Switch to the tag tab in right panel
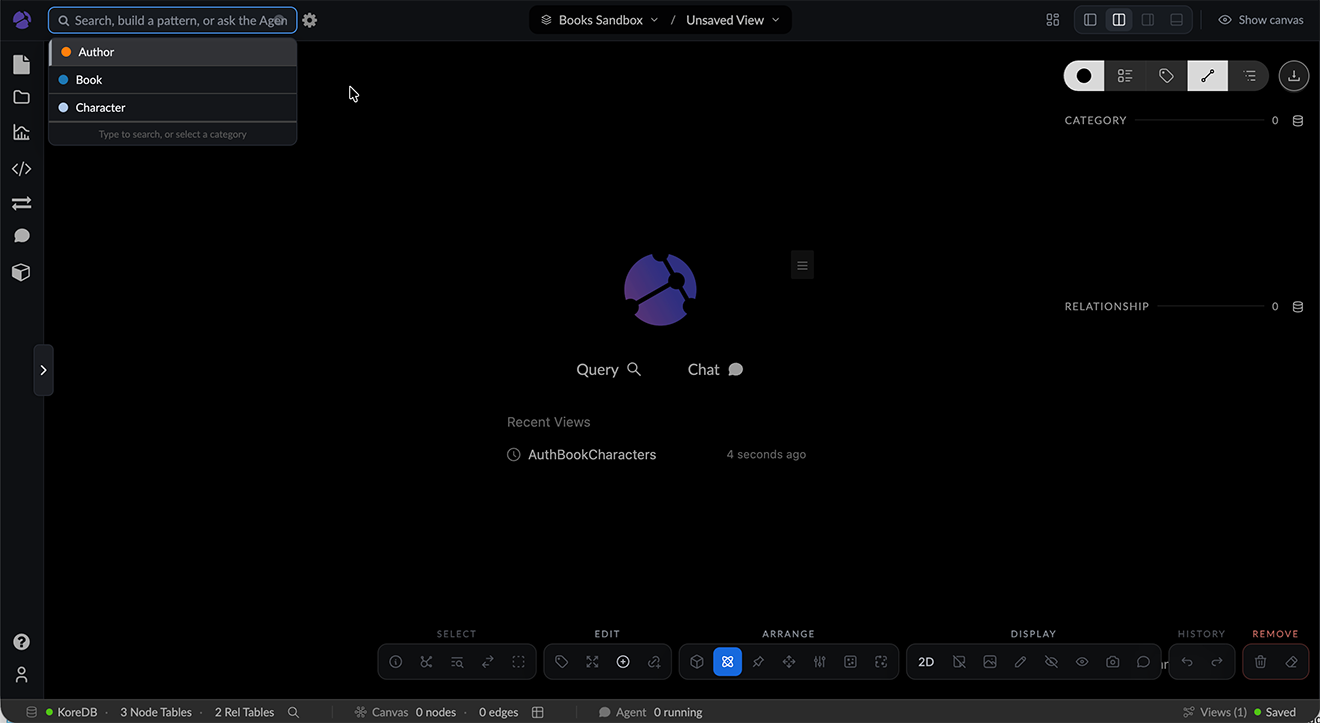1320x723 pixels. coord(1166,76)
